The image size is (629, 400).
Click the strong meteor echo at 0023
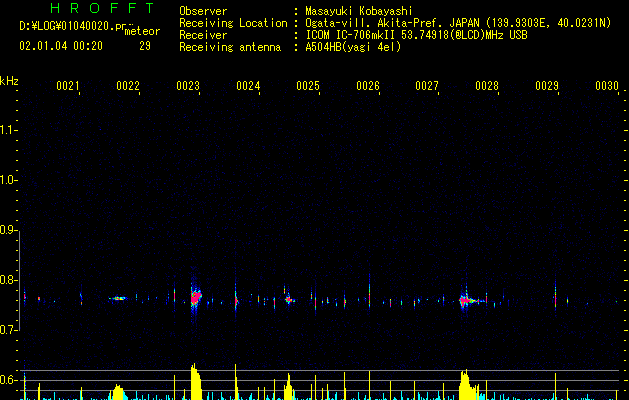[195, 298]
